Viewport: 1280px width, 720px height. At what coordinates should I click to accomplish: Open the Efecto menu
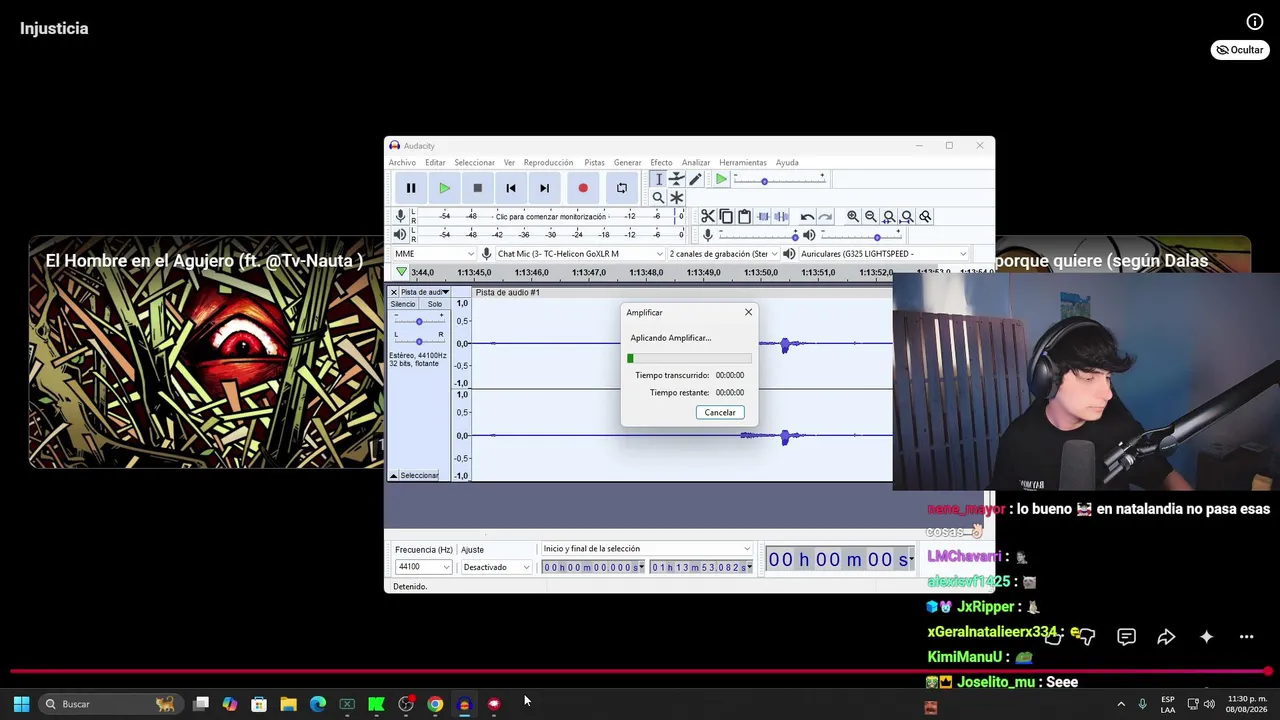pyautogui.click(x=661, y=162)
